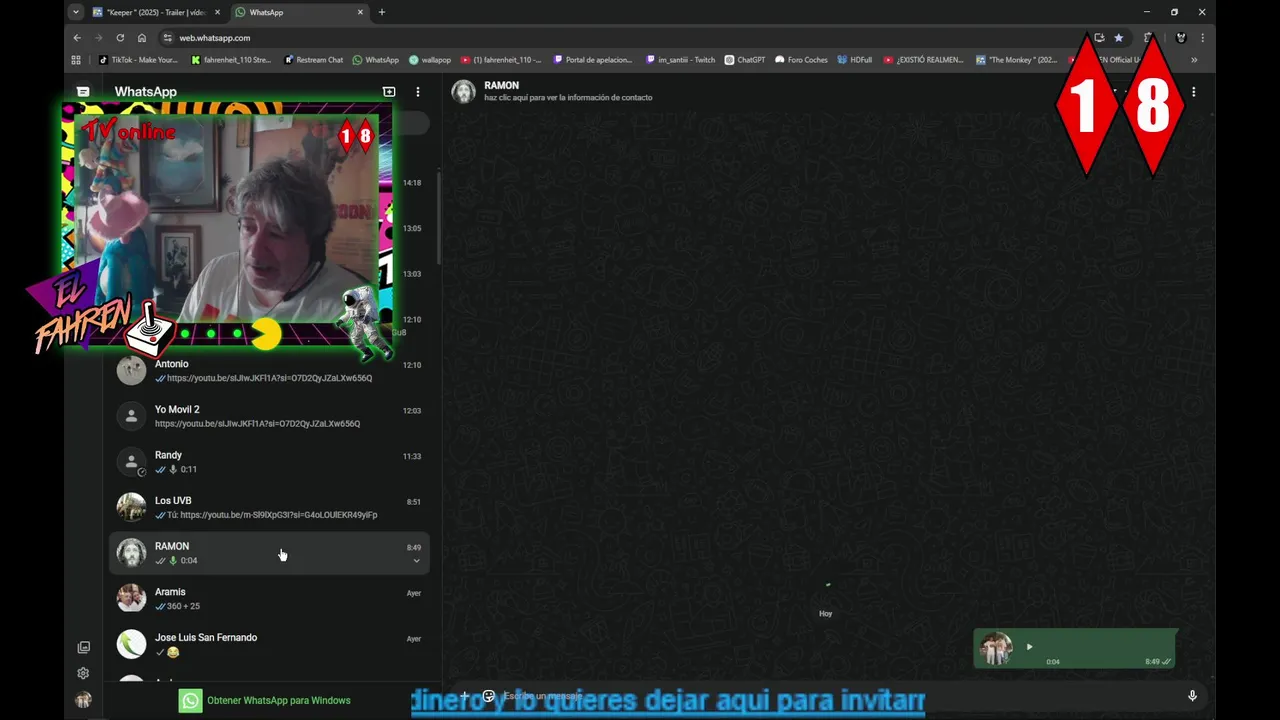Viewport: 1280px width, 720px height.
Task: Open the Chats icon in WhatsApp sidebar
Action: click(83, 91)
